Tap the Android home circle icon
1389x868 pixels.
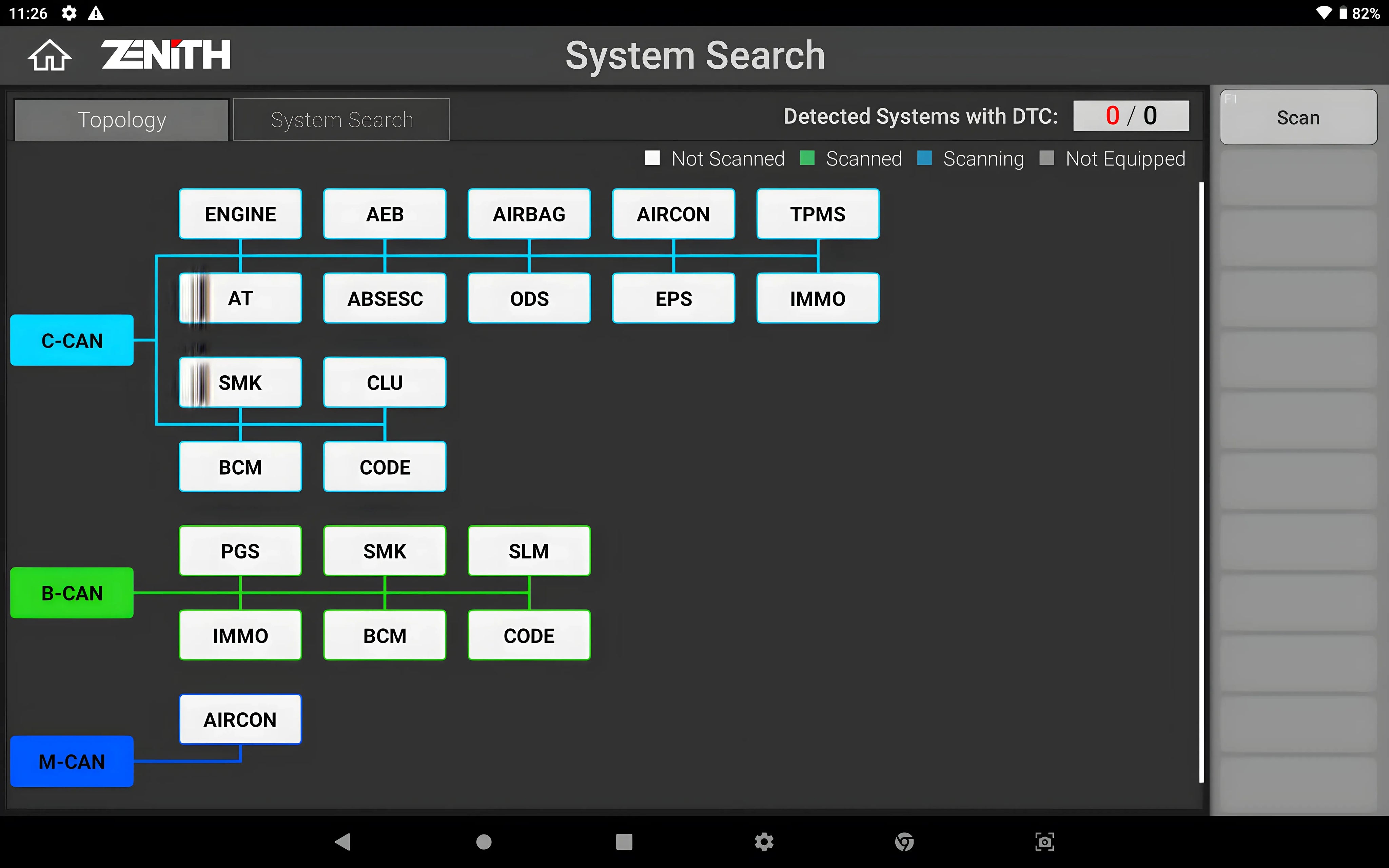484,842
